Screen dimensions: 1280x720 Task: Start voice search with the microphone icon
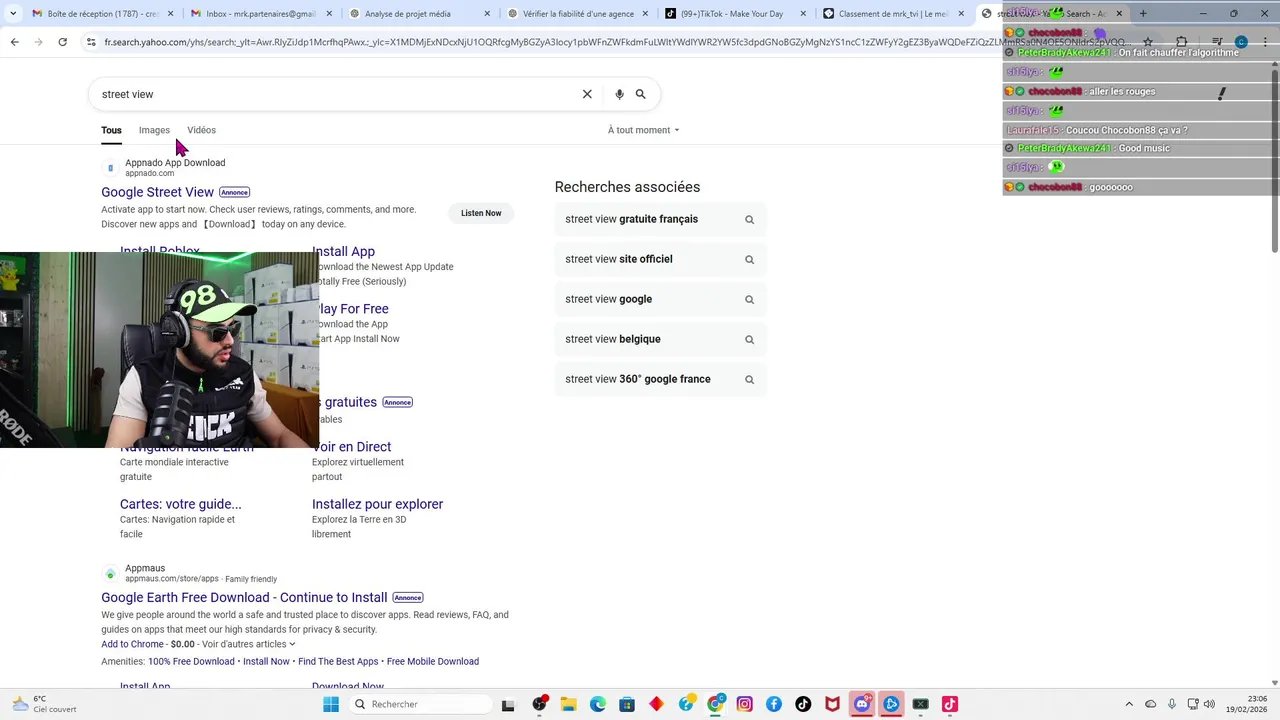(x=619, y=94)
